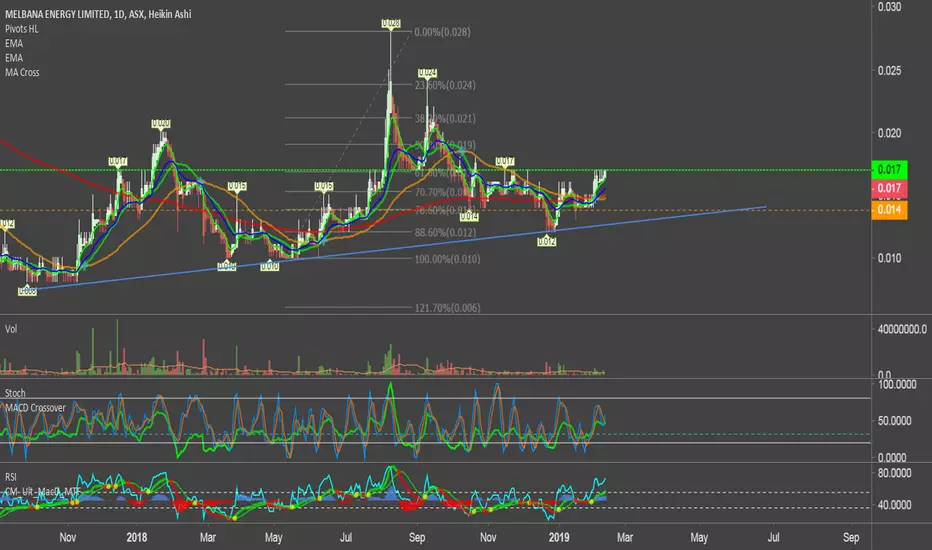Click the 0.014 pivot low label
This screenshot has width=932, height=550.
(469, 216)
